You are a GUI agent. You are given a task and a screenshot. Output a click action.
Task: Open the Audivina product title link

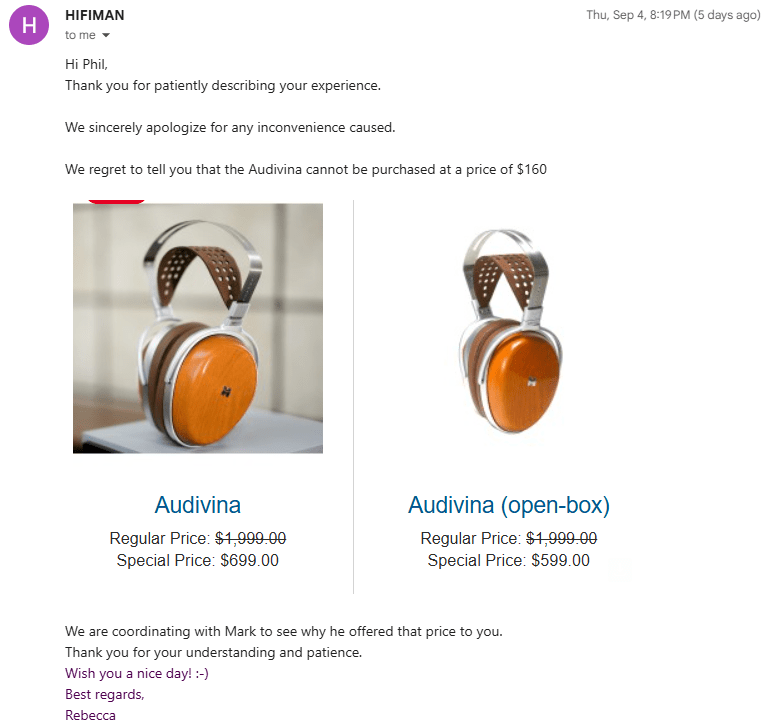pyautogui.click(x=198, y=505)
